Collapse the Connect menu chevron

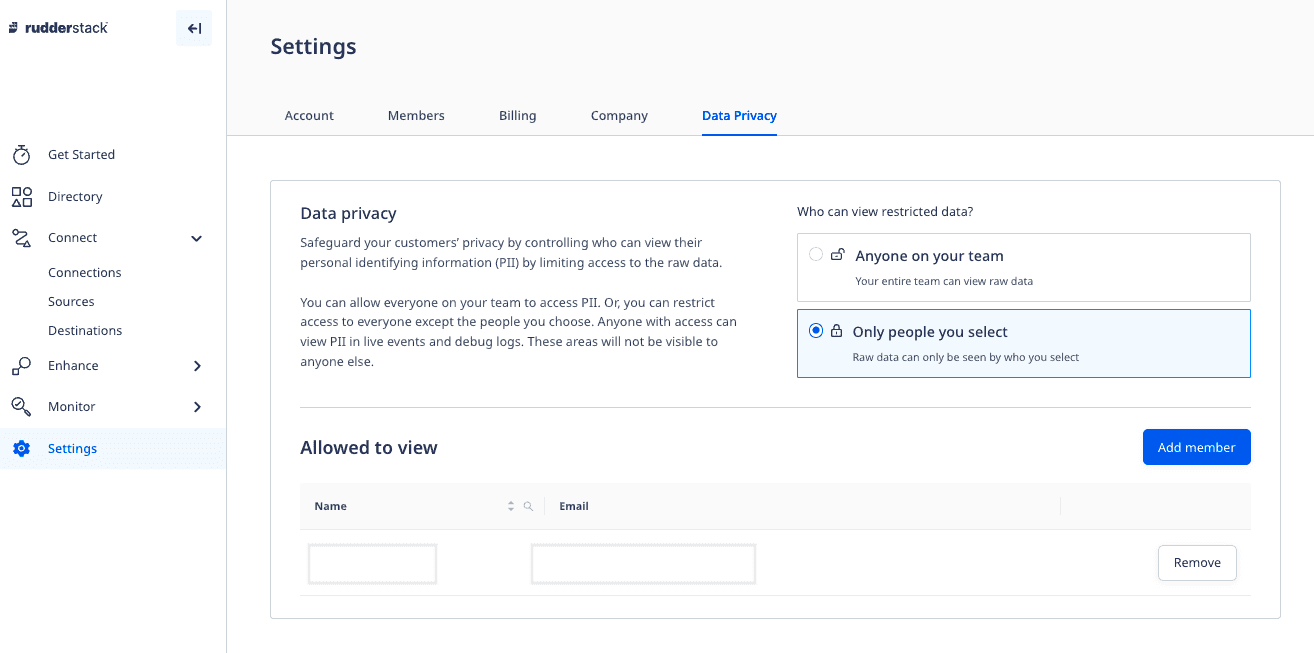[197, 239]
